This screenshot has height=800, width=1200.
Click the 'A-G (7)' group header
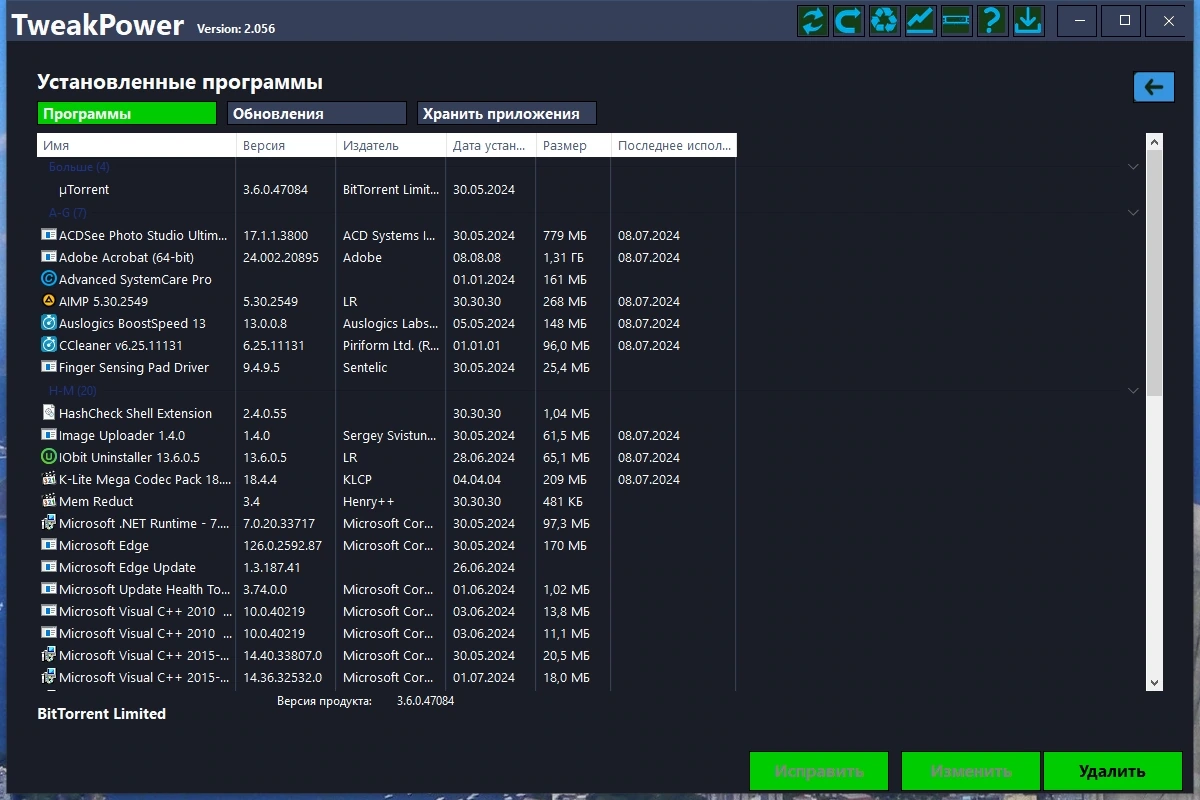pos(68,213)
